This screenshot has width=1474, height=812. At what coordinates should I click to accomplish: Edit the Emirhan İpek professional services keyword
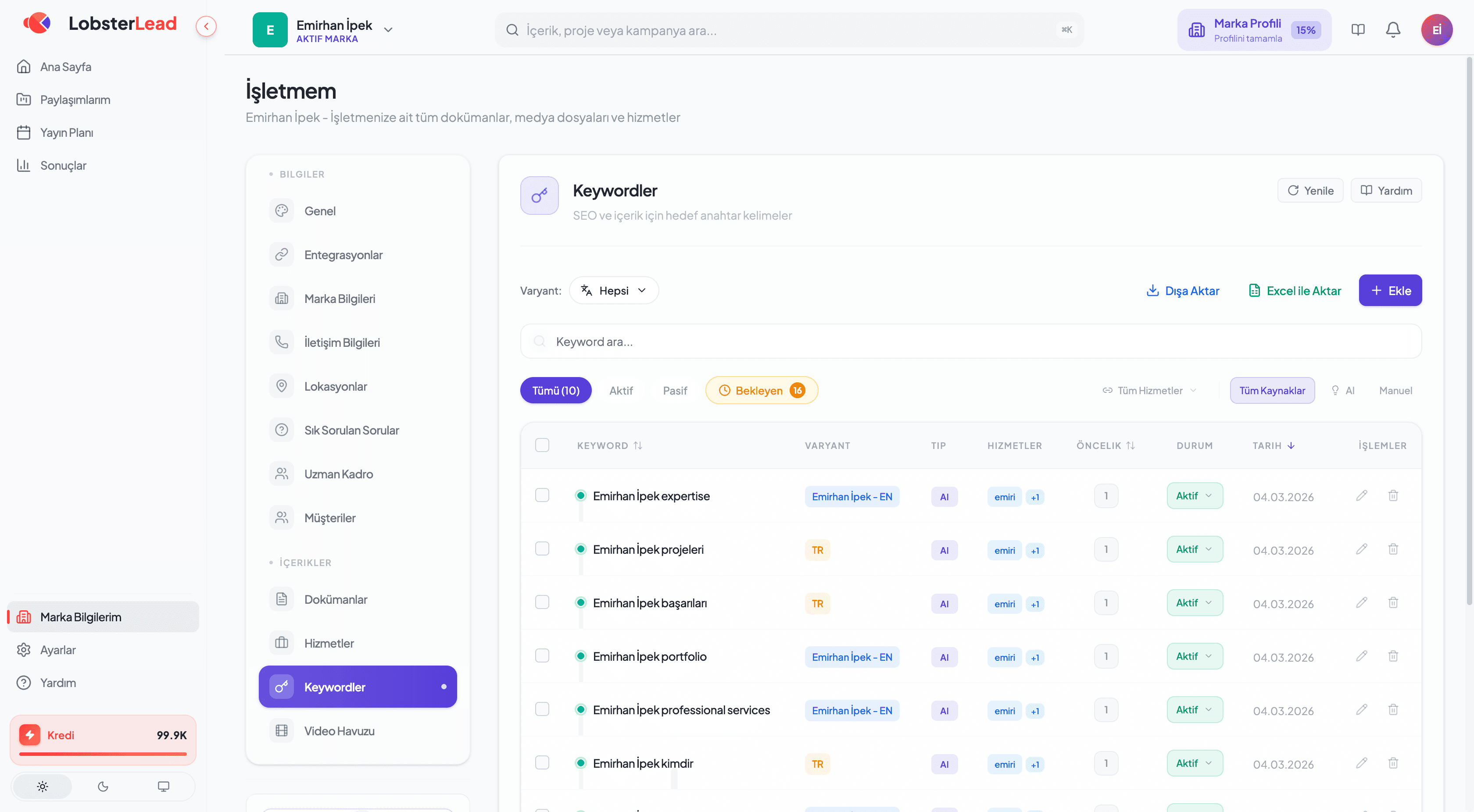(x=1361, y=709)
